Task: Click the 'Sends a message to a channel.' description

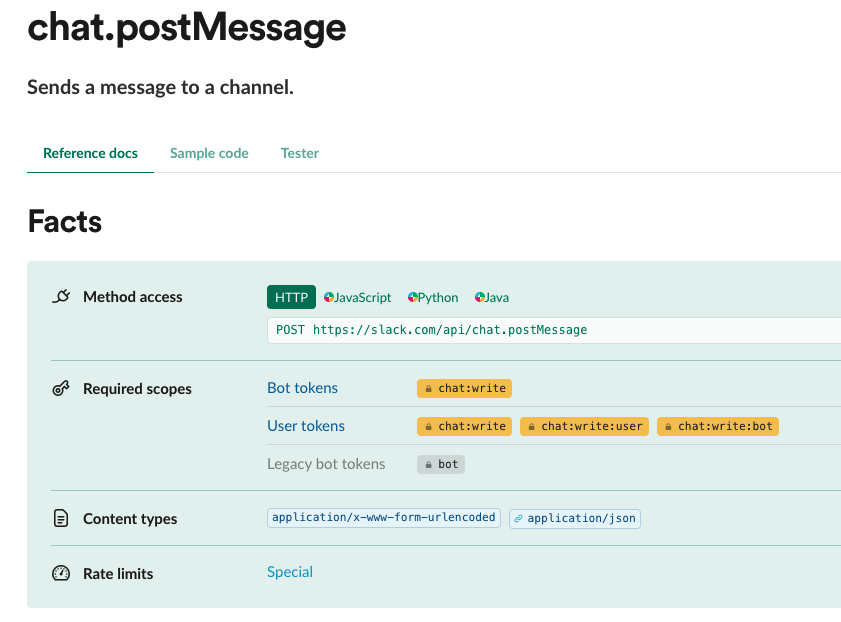Action: [160, 87]
